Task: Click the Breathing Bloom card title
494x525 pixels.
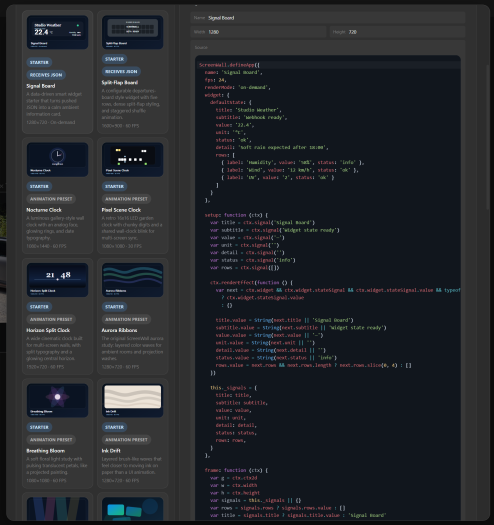Action: [46, 451]
